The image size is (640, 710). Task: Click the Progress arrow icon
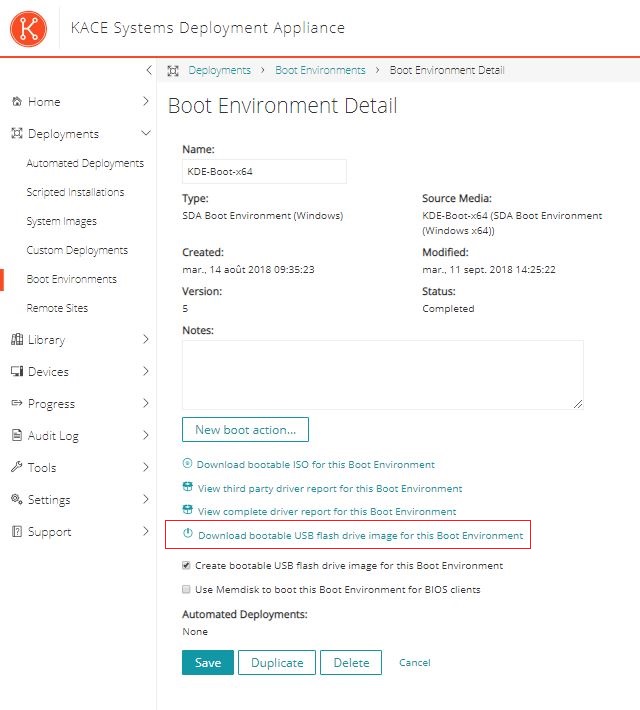17,403
